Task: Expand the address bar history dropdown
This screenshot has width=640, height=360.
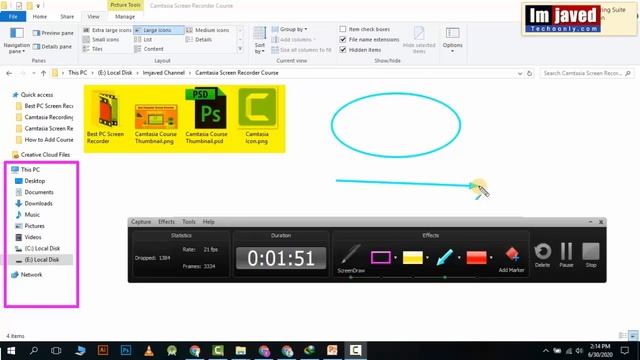Action: pyautogui.click(x=520, y=73)
